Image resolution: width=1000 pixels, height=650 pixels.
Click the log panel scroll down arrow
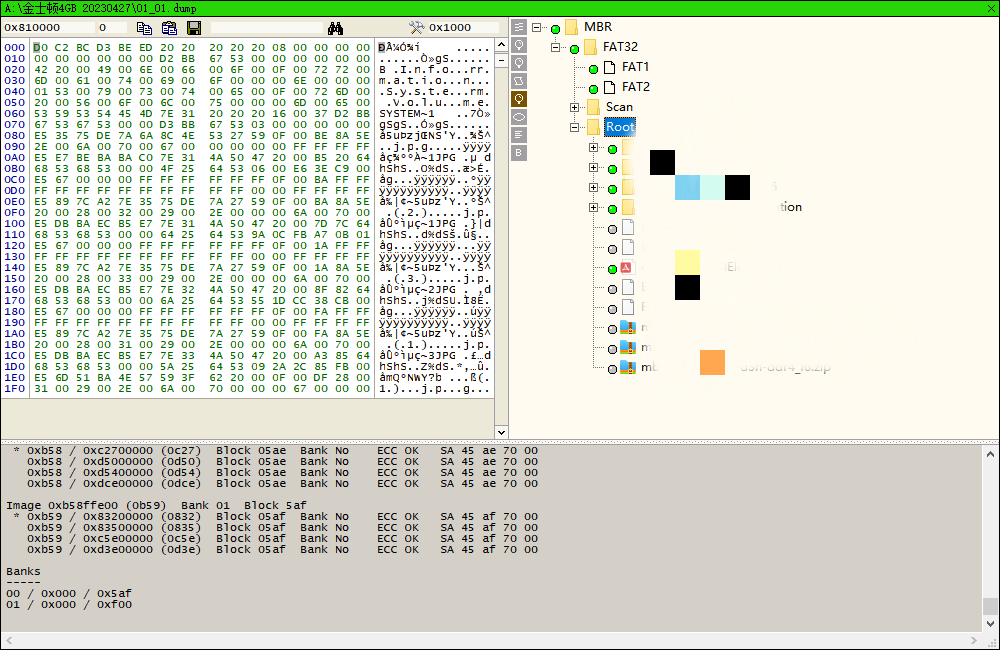pyautogui.click(x=990, y=624)
